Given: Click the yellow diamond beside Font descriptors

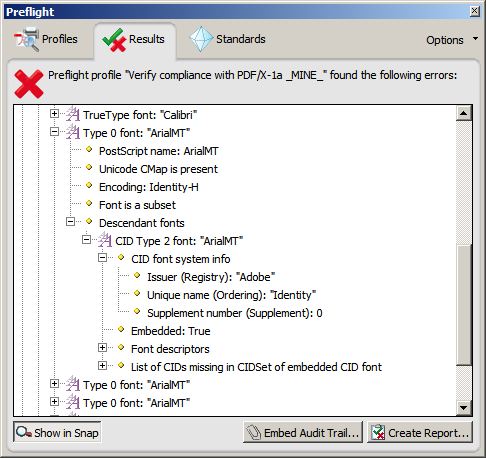Looking at the screenshot, I should [121, 347].
